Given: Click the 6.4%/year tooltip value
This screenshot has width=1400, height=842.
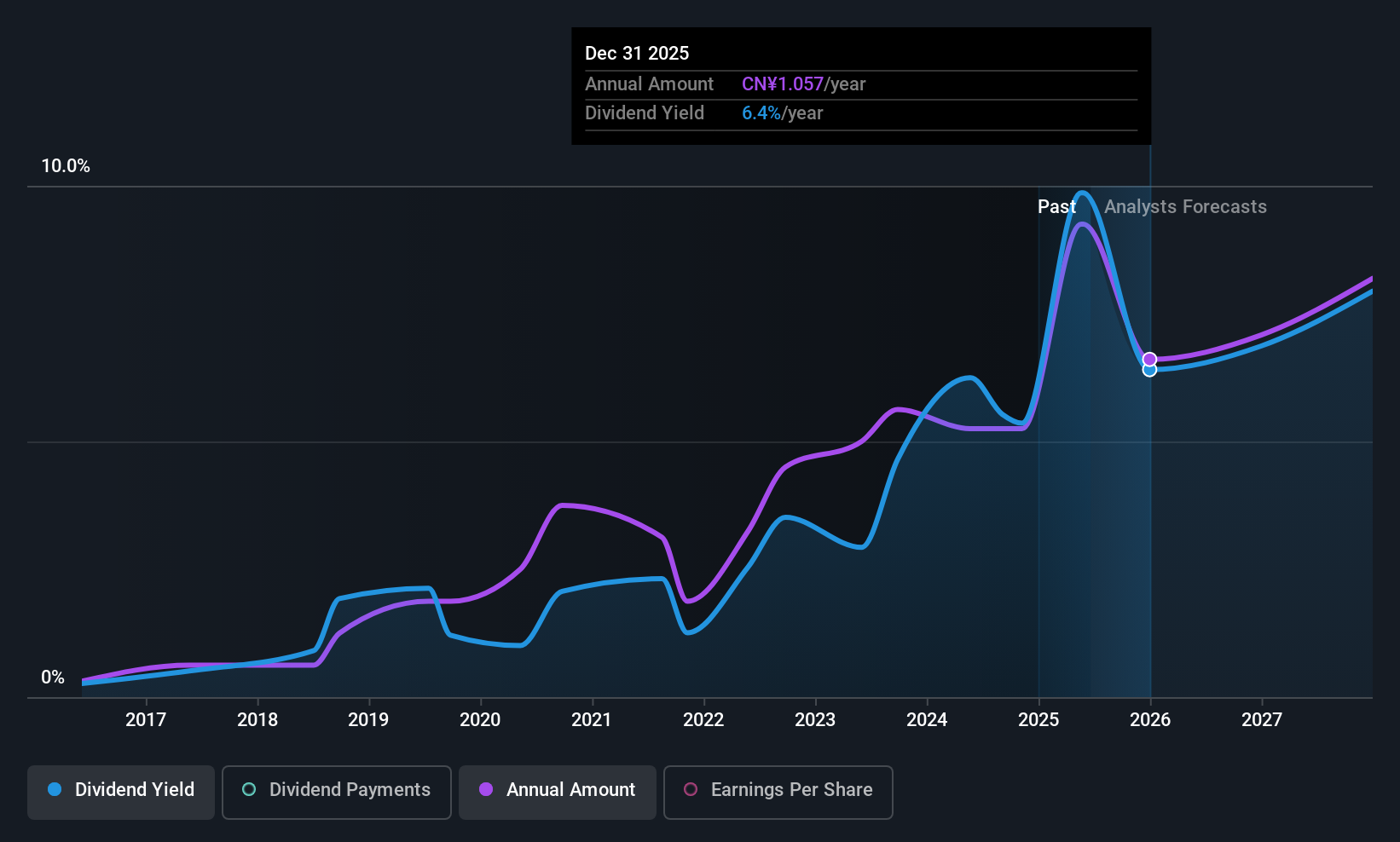Looking at the screenshot, I should click(783, 112).
